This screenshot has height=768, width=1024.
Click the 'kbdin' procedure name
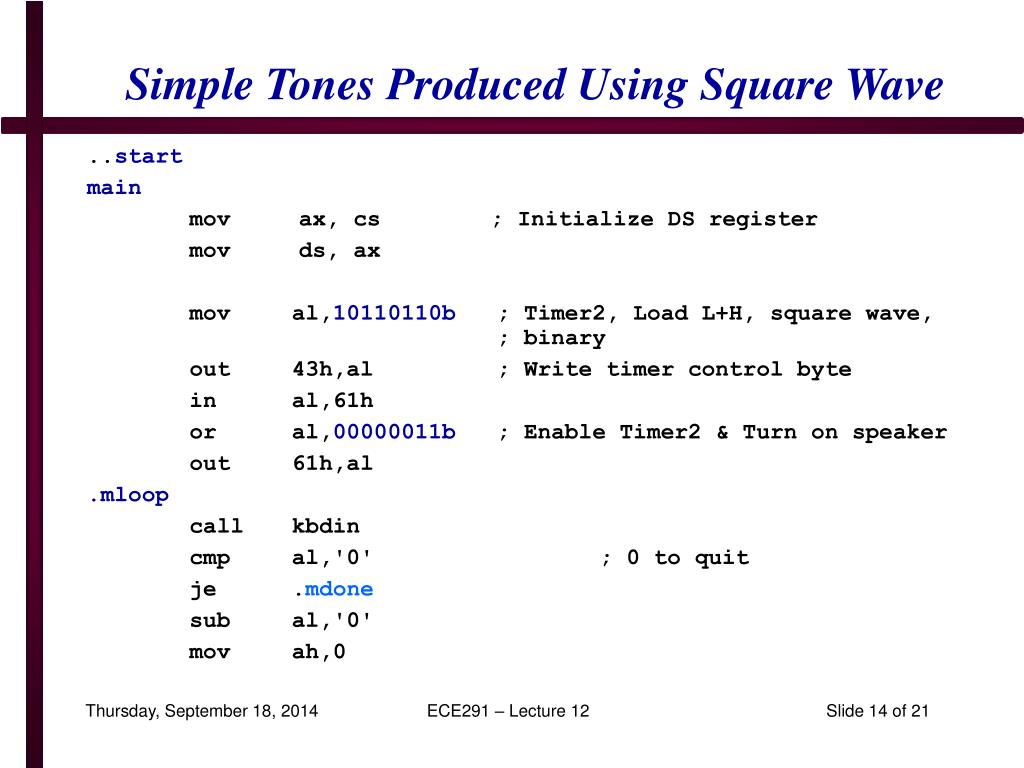325,526
